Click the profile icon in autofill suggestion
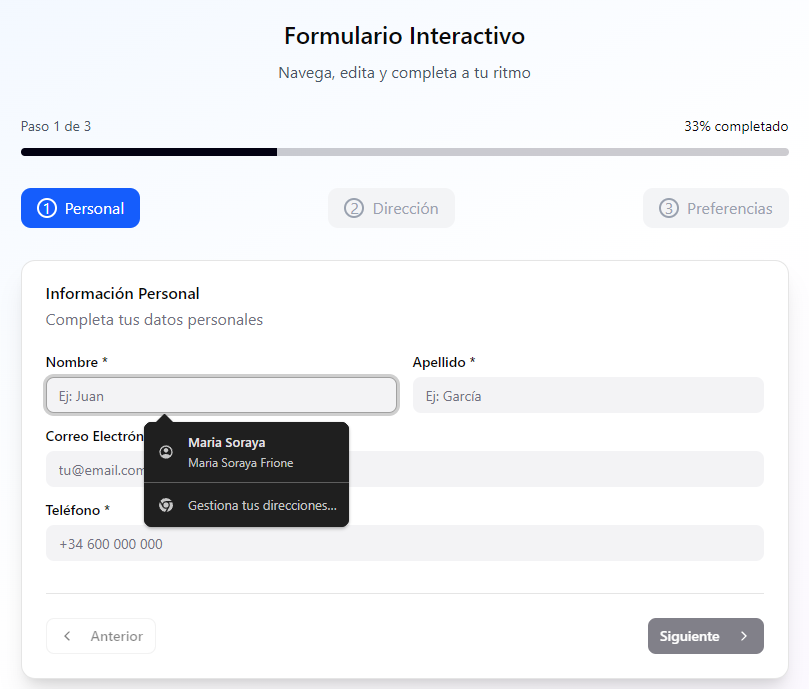Viewport: 809px width, 689px height. [x=166, y=452]
